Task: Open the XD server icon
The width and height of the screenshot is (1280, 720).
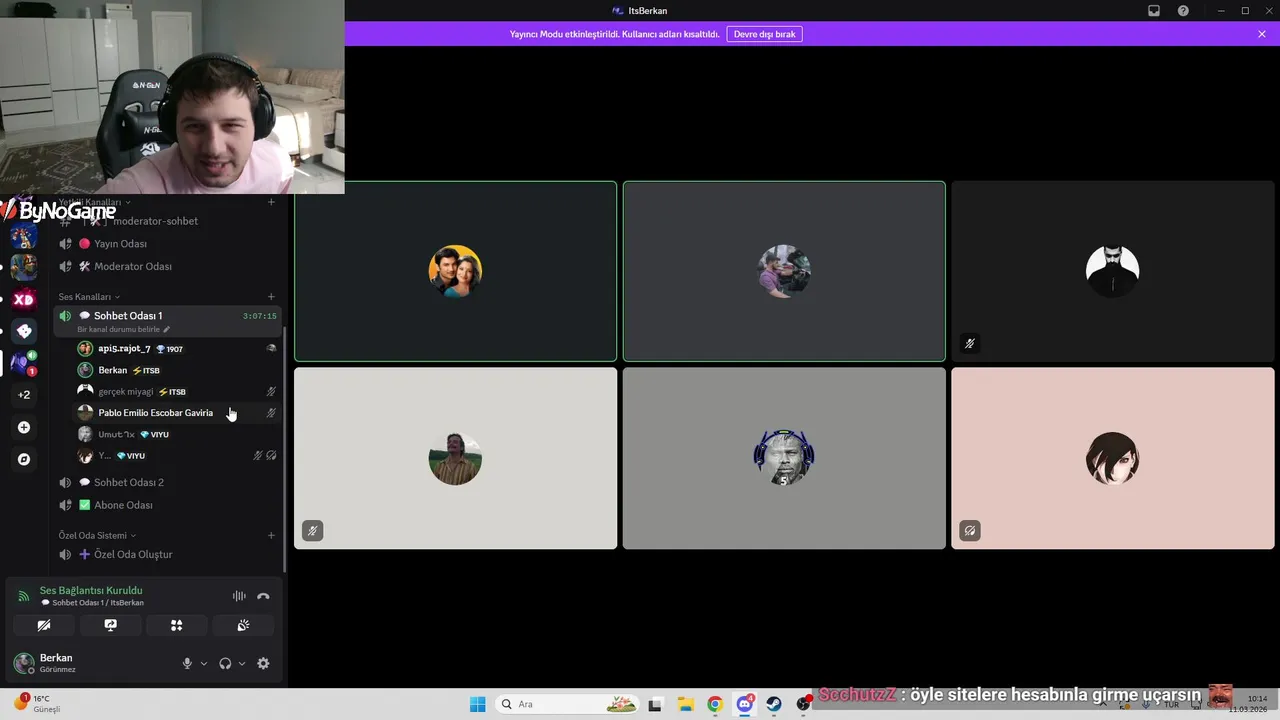Action: pyautogui.click(x=24, y=299)
